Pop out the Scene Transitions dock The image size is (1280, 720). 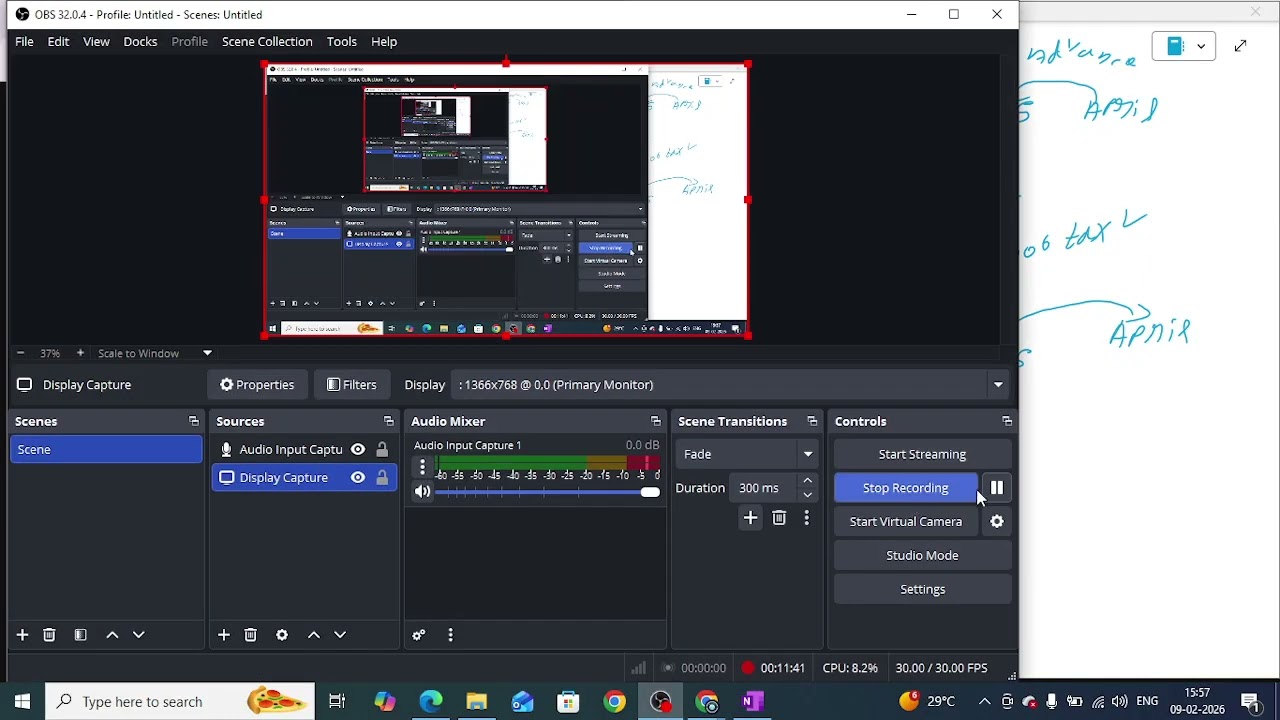(x=812, y=422)
